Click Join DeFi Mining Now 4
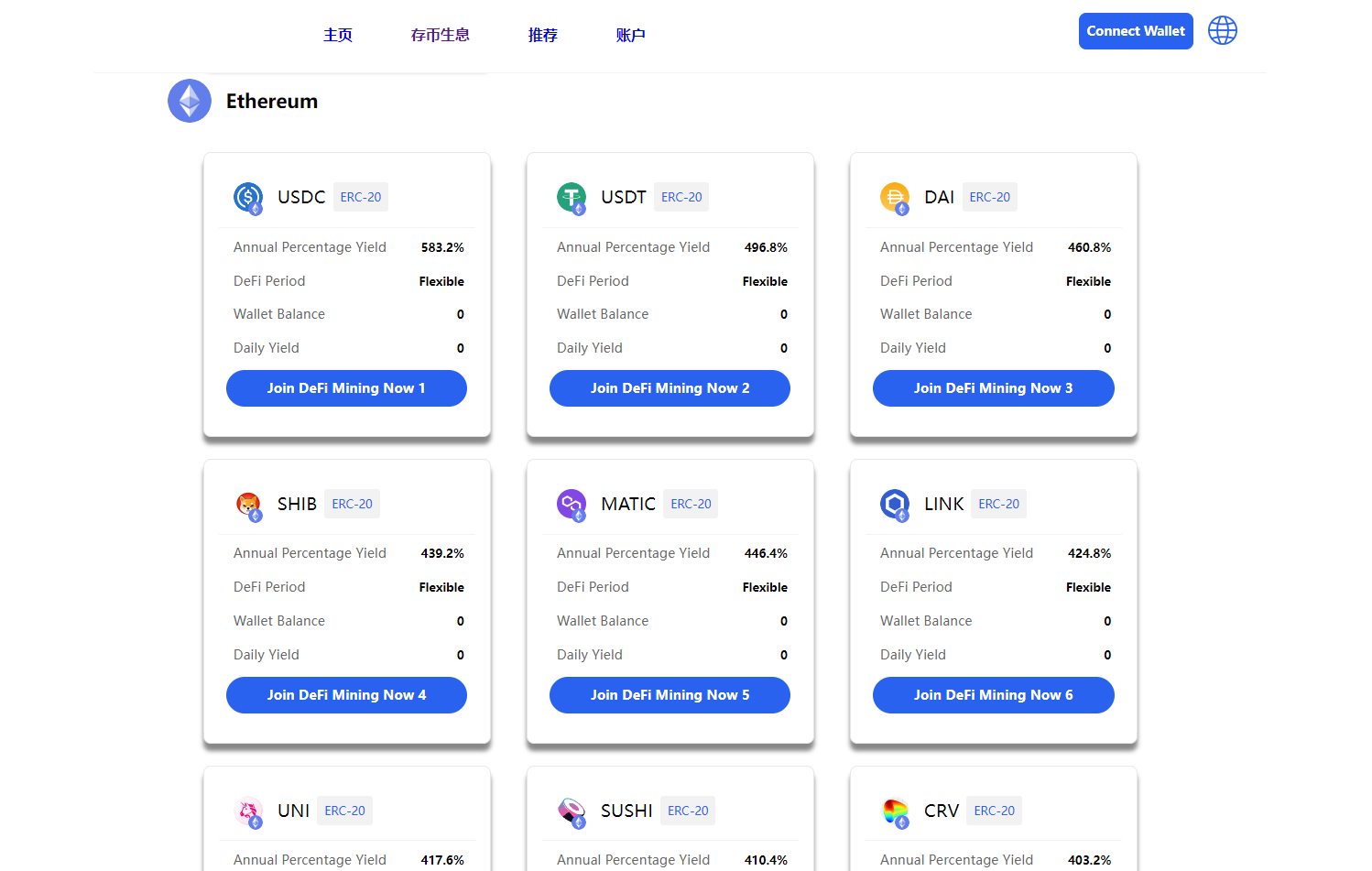This screenshot has width=1372, height=871. point(346,695)
